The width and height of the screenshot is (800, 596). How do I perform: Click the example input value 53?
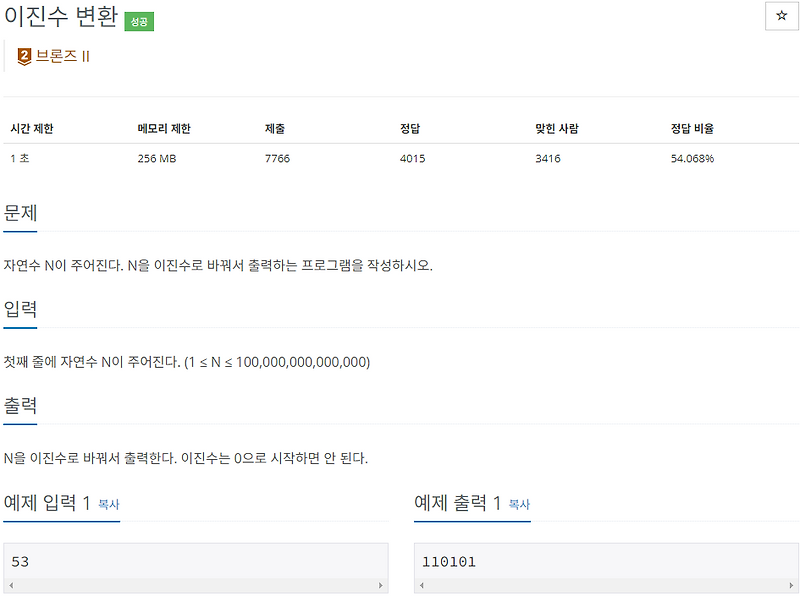[20, 561]
